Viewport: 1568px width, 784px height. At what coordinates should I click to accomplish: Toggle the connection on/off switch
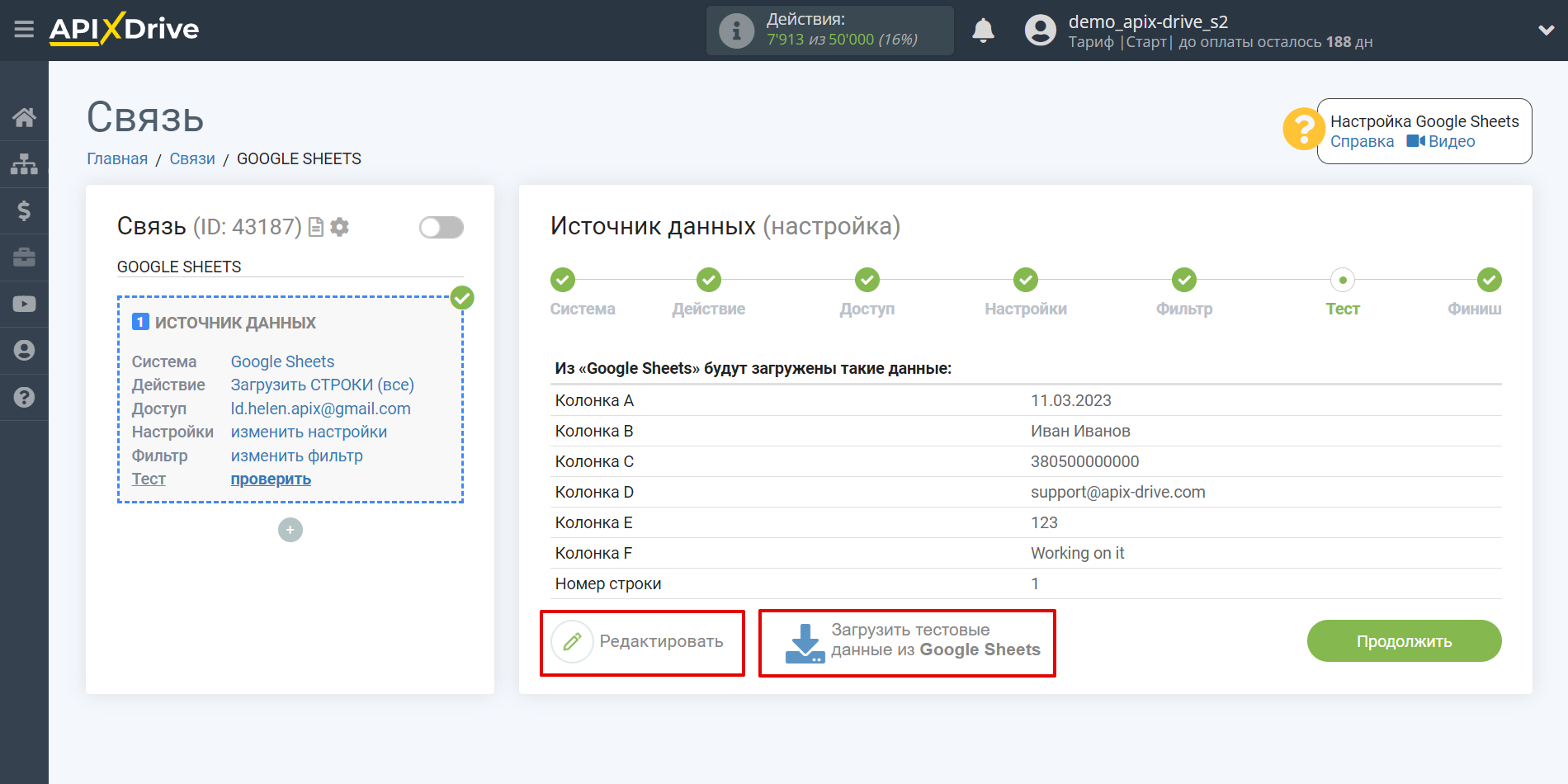[441, 227]
